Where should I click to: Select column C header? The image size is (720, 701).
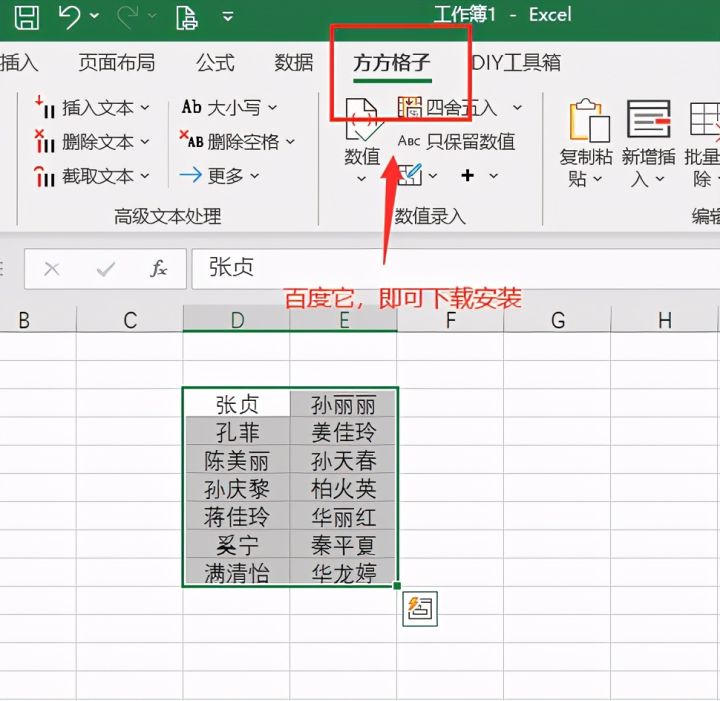tap(130, 320)
